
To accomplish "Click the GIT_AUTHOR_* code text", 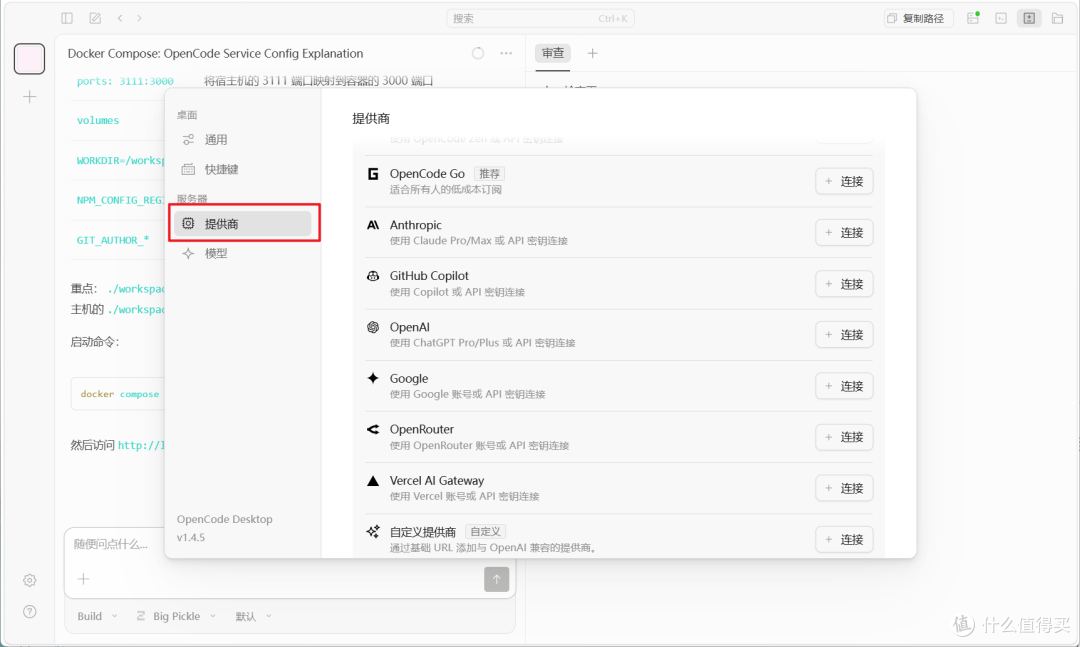I will [x=112, y=240].
